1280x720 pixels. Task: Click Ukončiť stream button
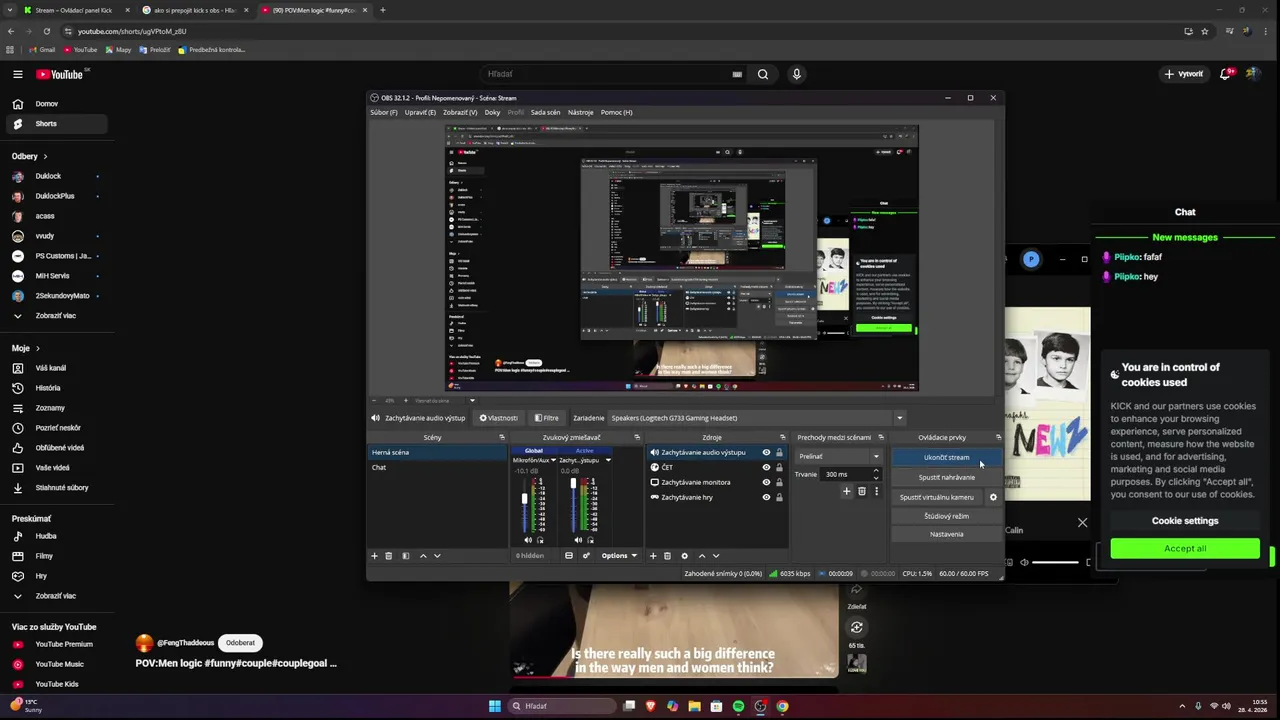tap(946, 457)
